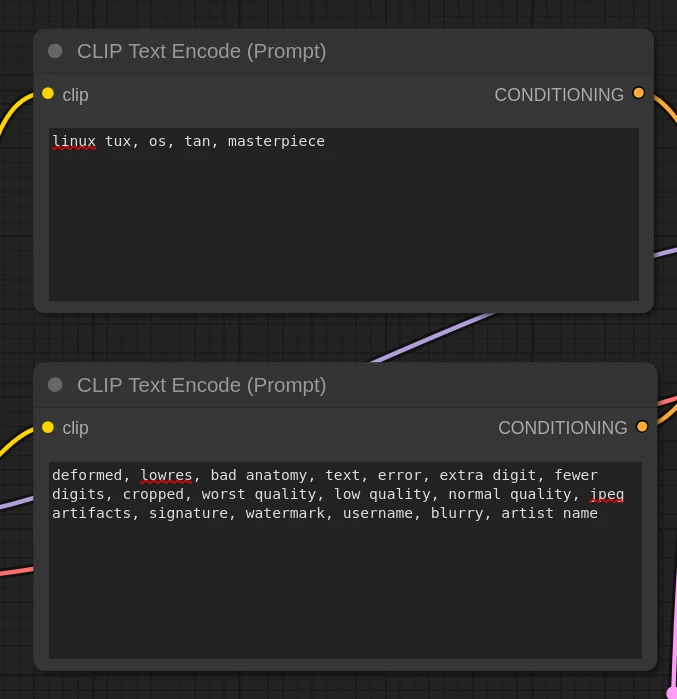Click the underlined word "jpeg" in the negative prompt
The width and height of the screenshot is (677, 699).
point(607,494)
